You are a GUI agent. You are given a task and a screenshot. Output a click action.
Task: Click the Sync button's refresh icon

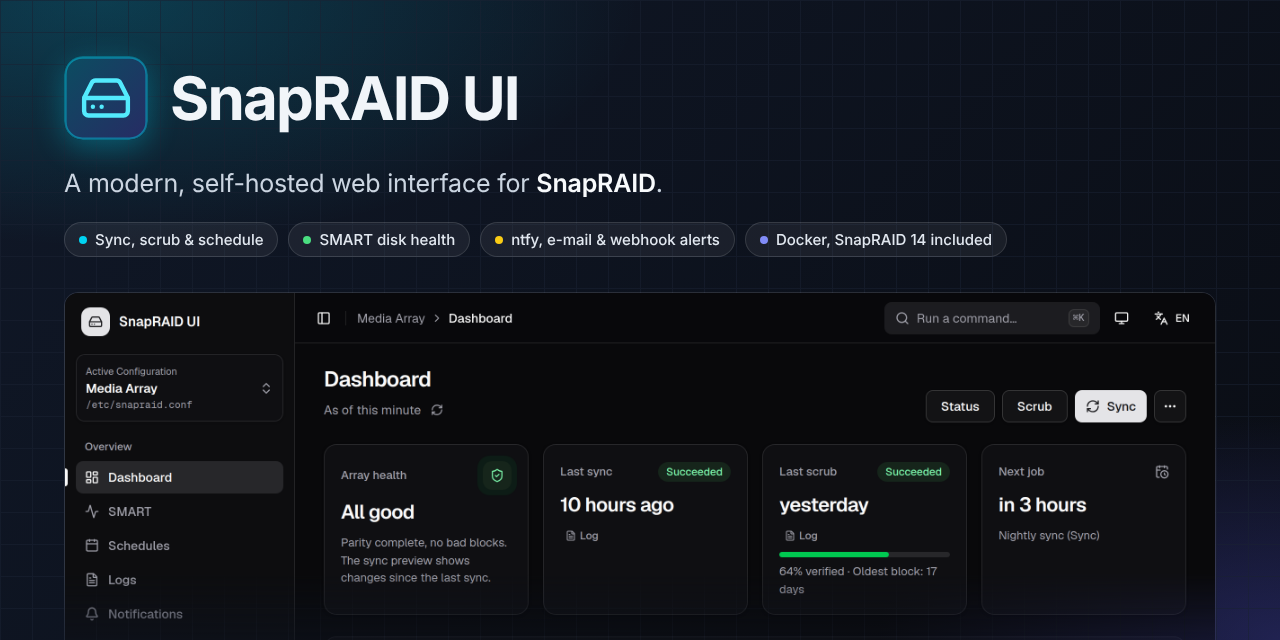point(1093,406)
